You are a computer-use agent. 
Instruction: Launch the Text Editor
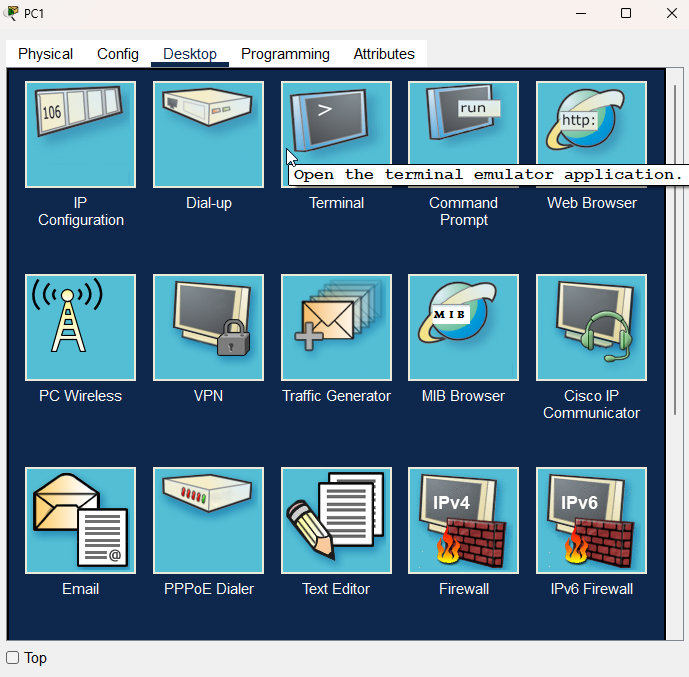tap(336, 521)
